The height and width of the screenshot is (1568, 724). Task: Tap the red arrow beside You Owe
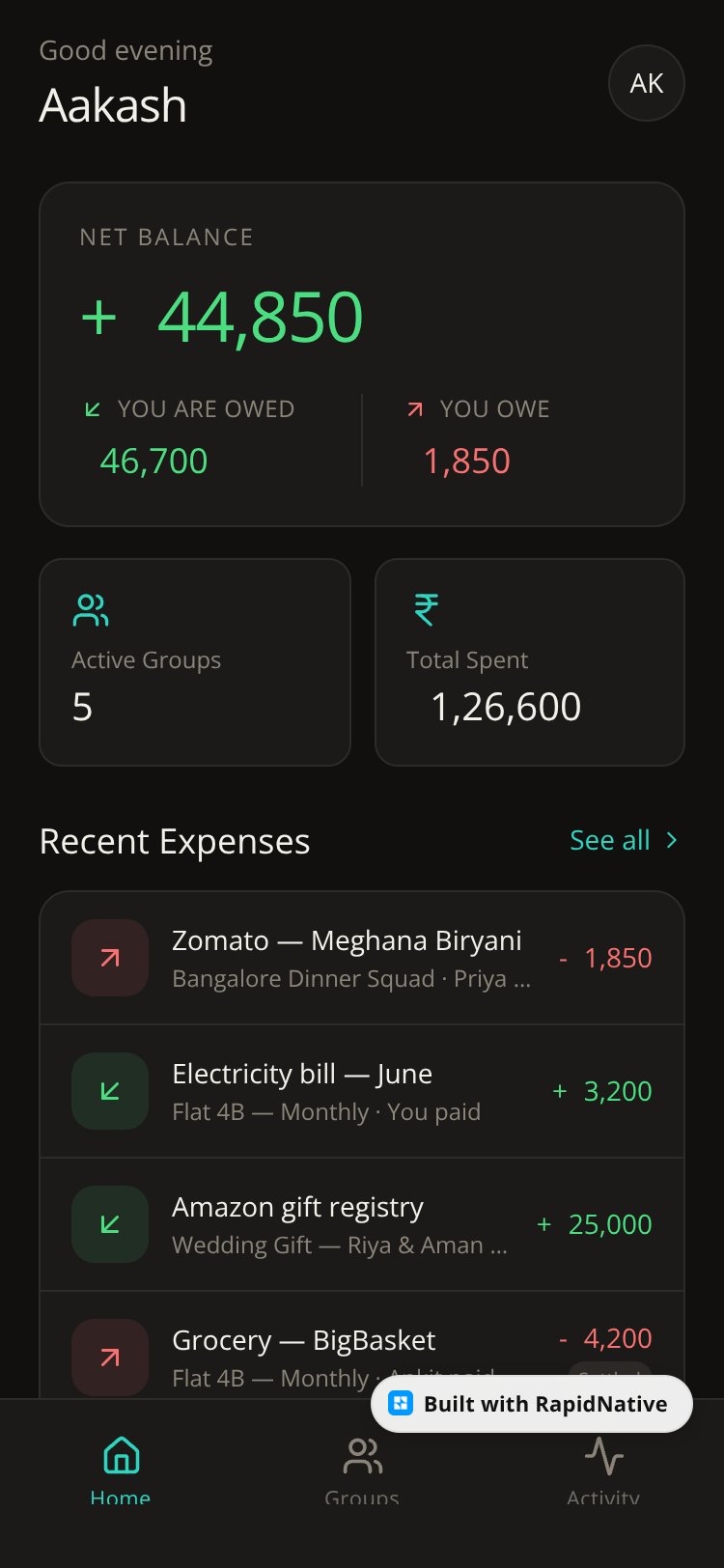415,409
